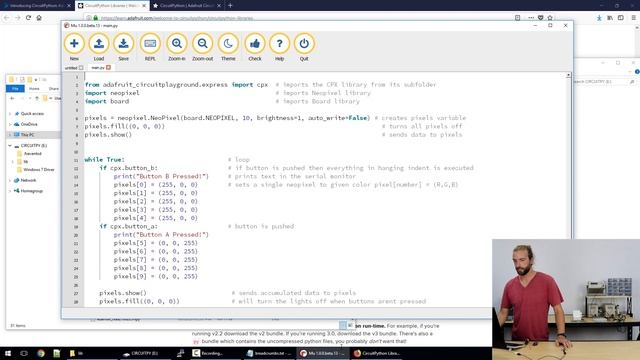Click code line 'import neopixel'
Viewport: 640px width, 360px height.
tap(112, 93)
